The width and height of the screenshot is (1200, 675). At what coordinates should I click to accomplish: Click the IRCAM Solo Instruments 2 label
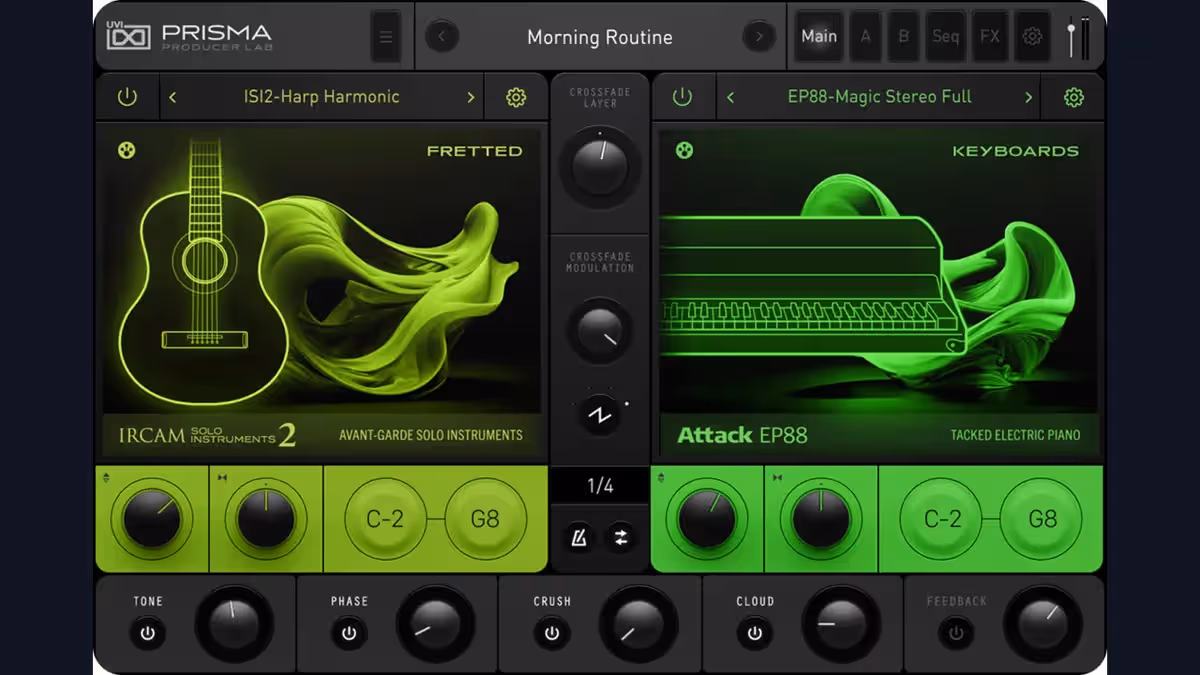(207, 435)
